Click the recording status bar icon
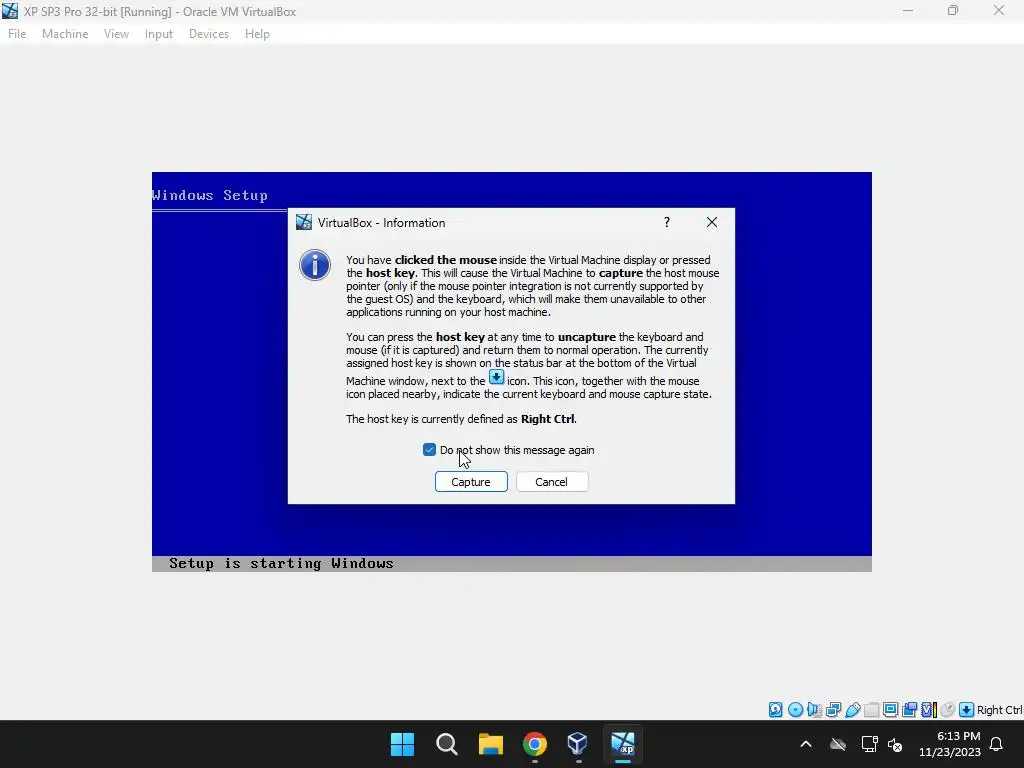This screenshot has height=768, width=1024. pos(909,709)
